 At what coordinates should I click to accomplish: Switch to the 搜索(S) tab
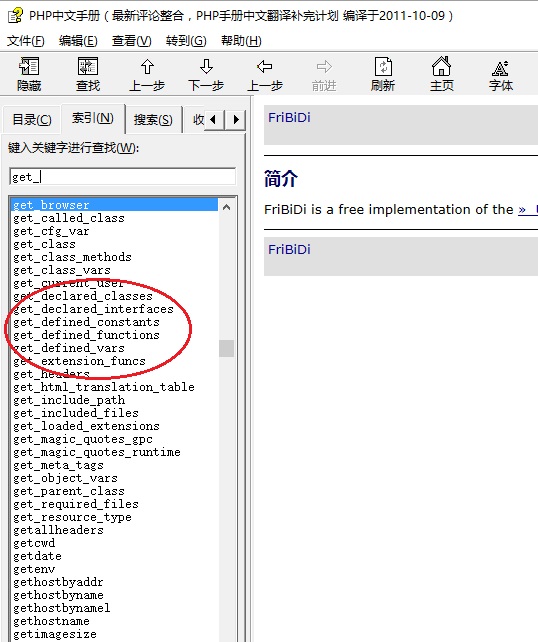pos(153,120)
